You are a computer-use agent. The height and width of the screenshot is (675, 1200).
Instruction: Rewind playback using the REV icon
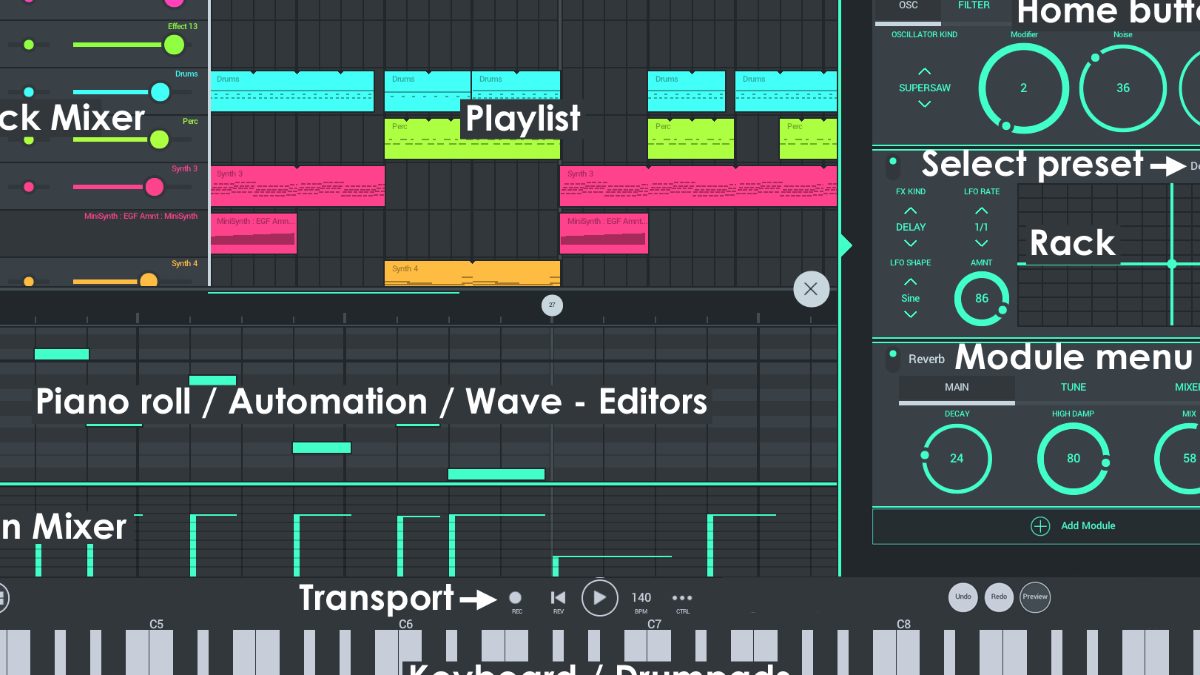[558, 598]
